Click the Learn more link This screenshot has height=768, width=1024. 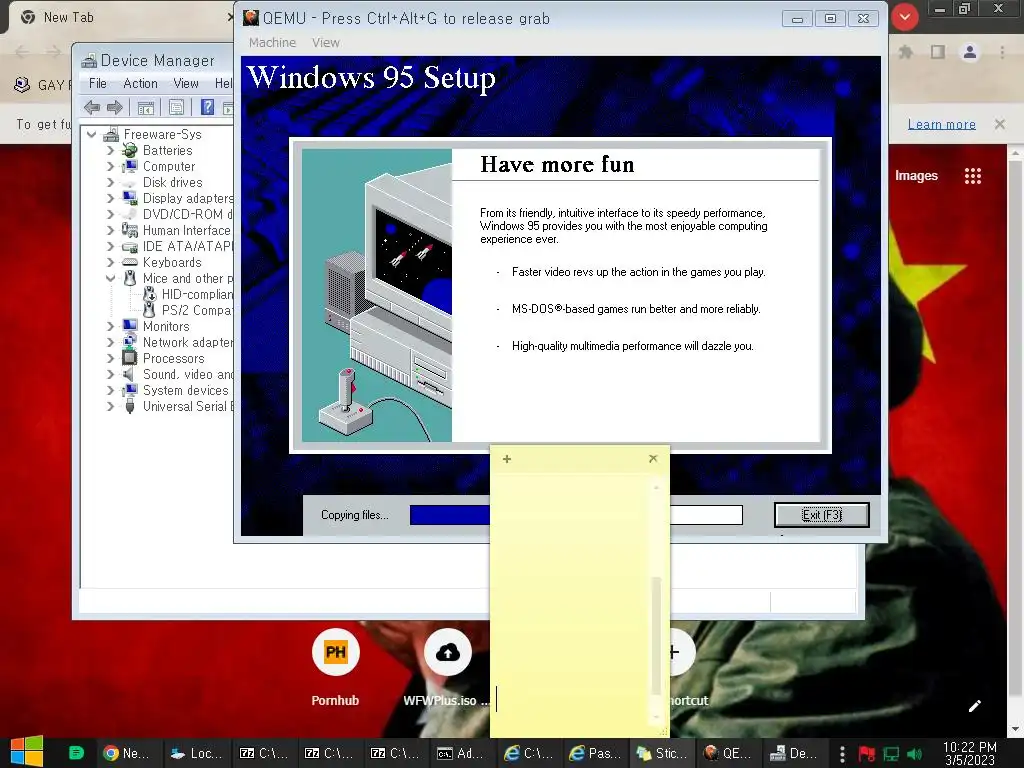pos(941,124)
